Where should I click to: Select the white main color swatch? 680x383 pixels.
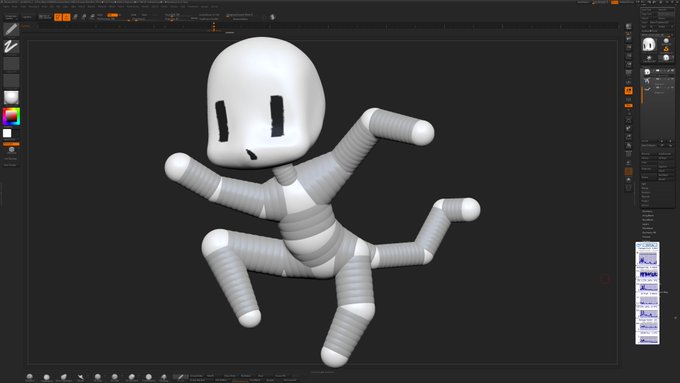point(7,133)
